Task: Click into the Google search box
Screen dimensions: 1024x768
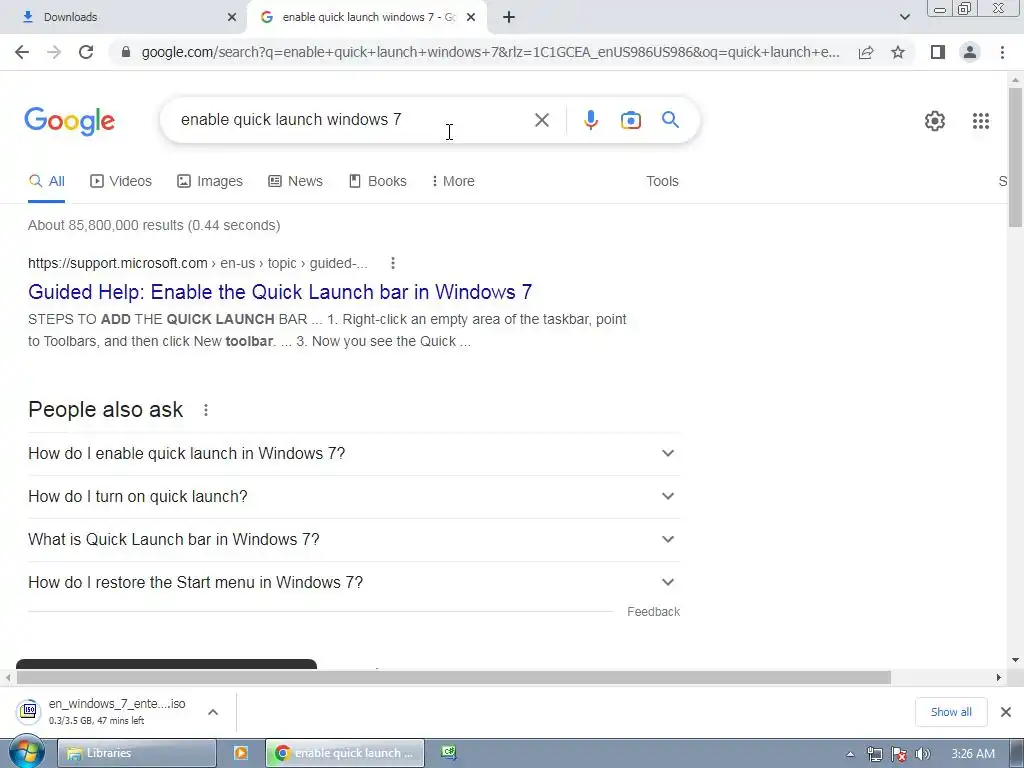Action: coord(353,120)
